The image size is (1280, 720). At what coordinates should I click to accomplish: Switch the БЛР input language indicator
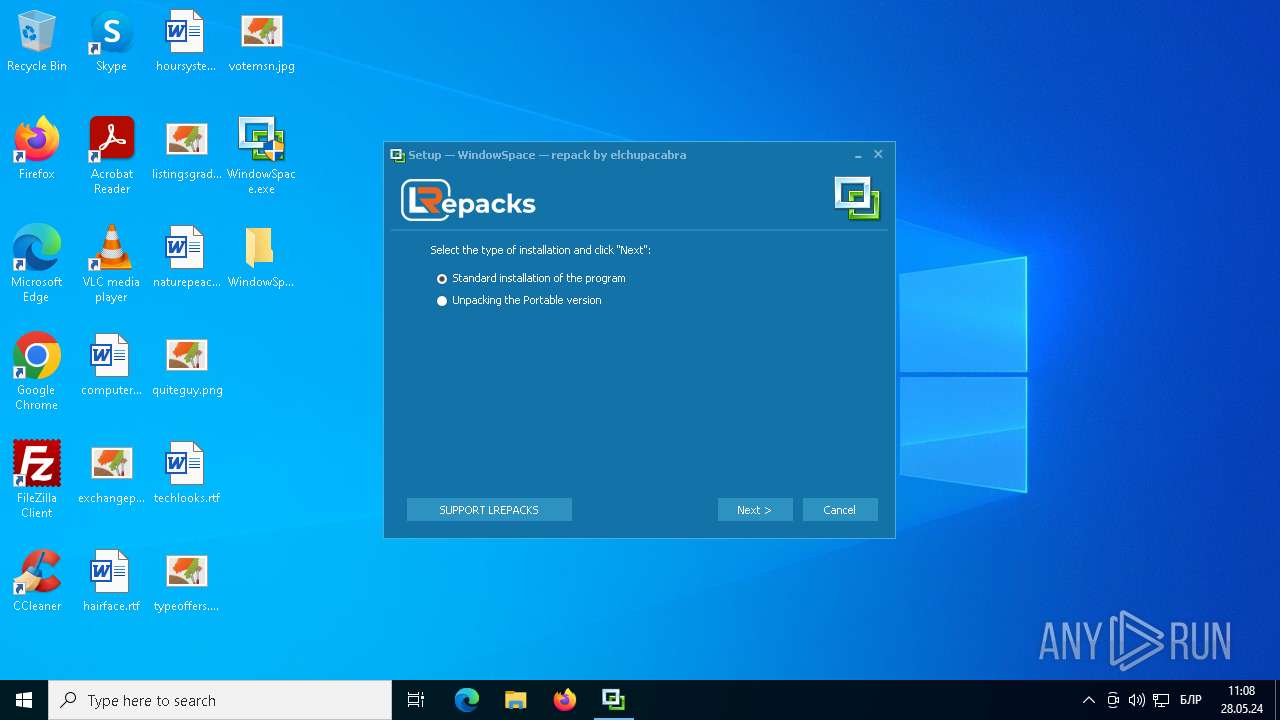[x=1191, y=700]
